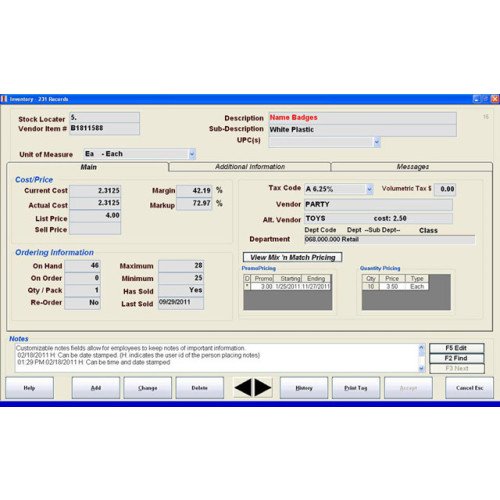This screenshot has width=500, height=500.
Task: Click the Promo column header in PromoPricing
Action: (x=262, y=279)
